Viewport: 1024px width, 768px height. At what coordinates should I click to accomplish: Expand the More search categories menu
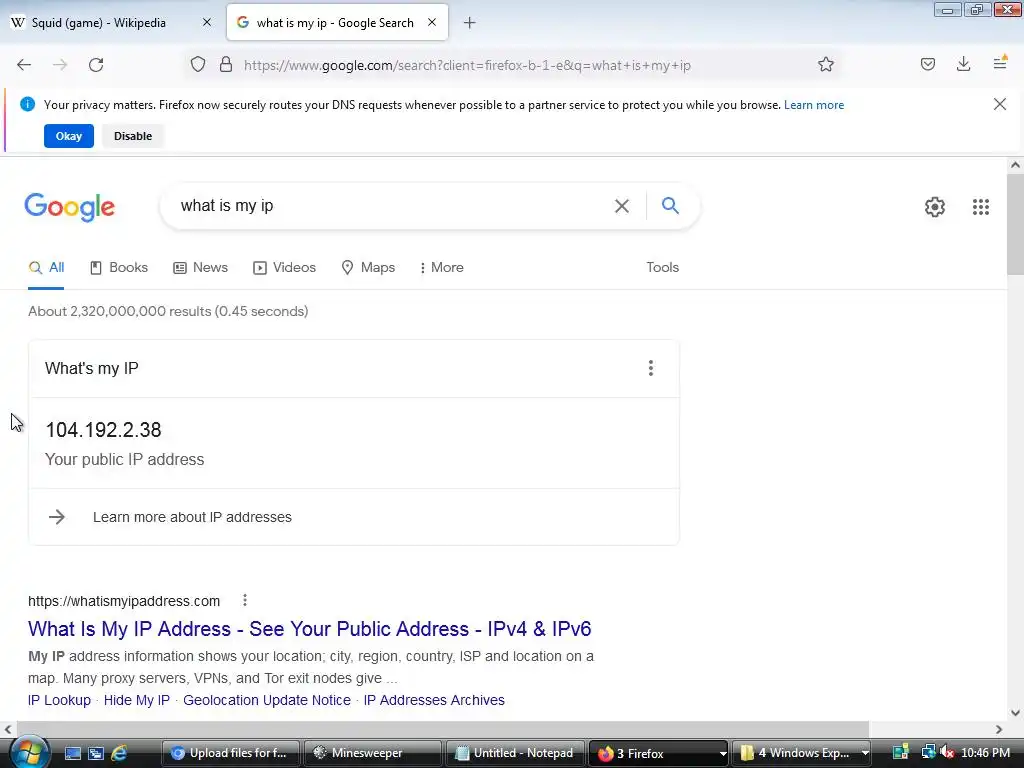pos(441,268)
